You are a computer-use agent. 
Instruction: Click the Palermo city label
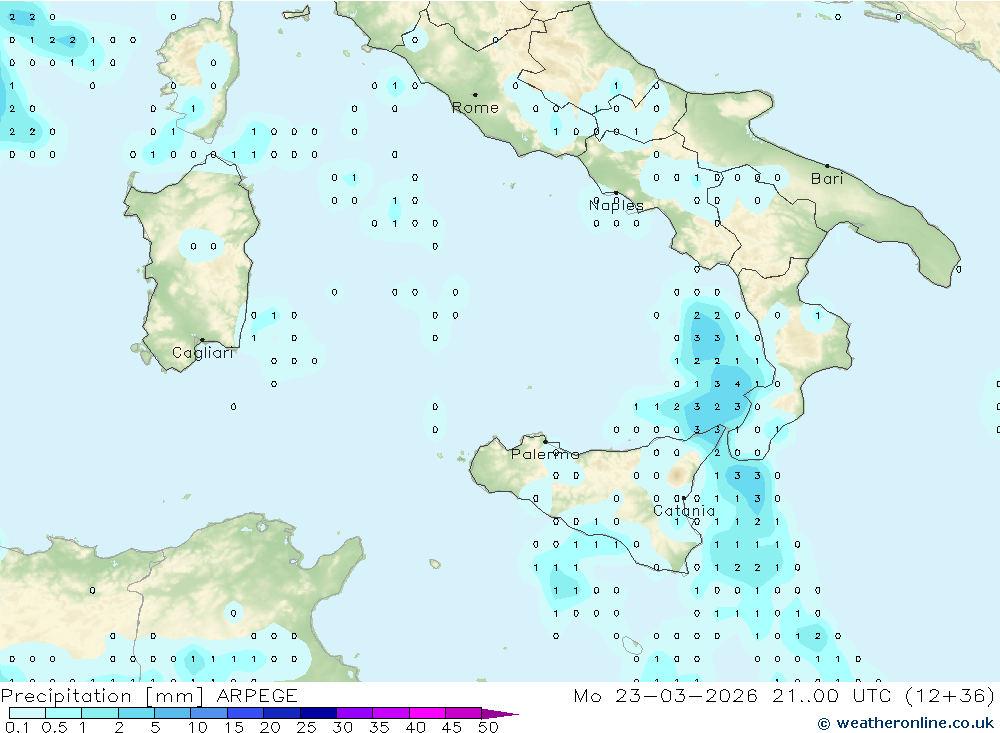coord(545,454)
